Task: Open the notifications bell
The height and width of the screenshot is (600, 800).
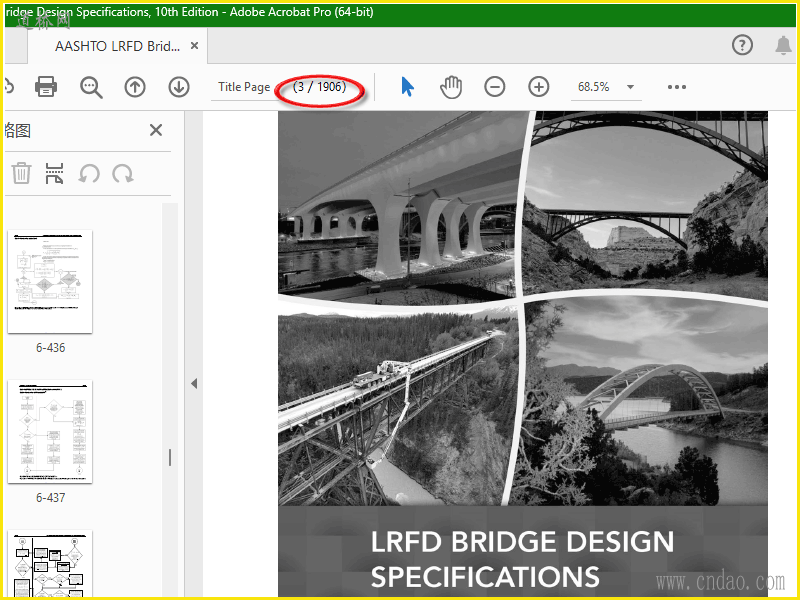Action: (784, 45)
